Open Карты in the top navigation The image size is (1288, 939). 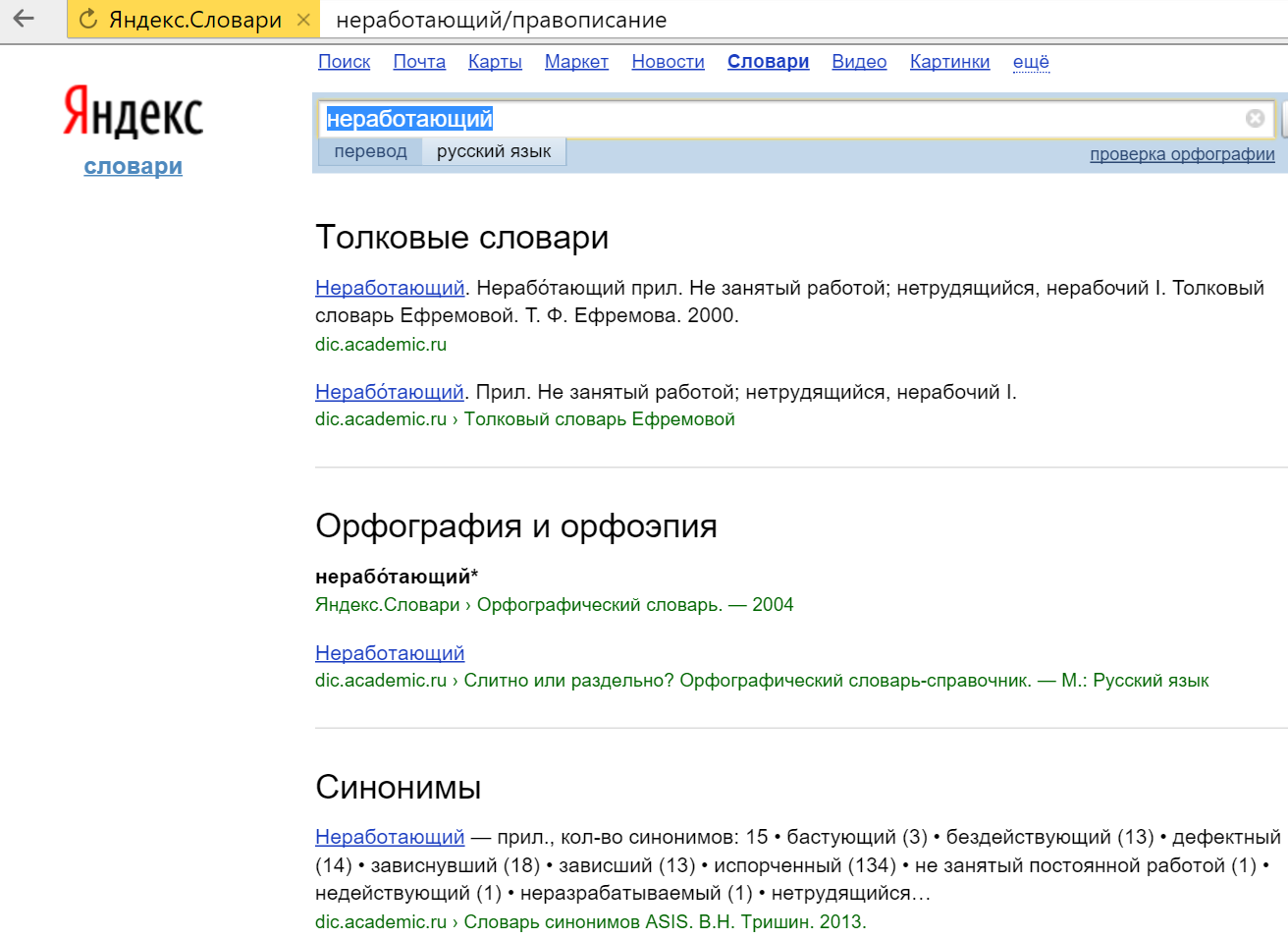495,62
